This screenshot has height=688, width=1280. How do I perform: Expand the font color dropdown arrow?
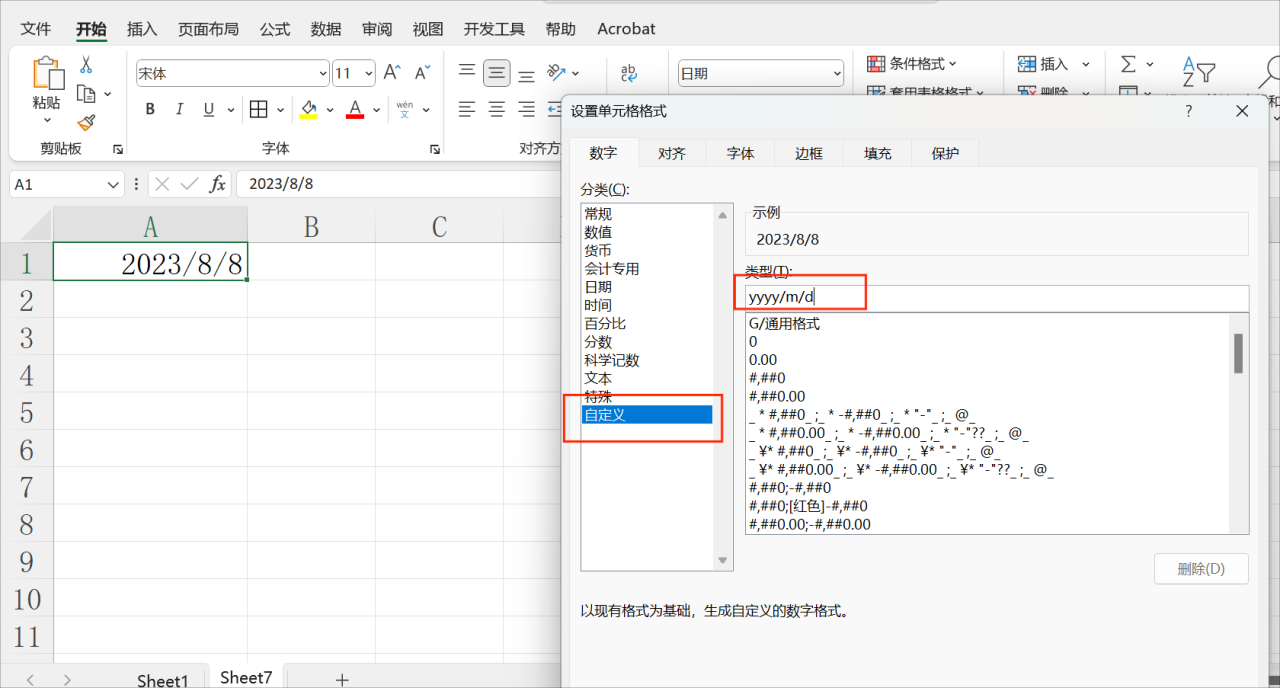tap(376, 110)
